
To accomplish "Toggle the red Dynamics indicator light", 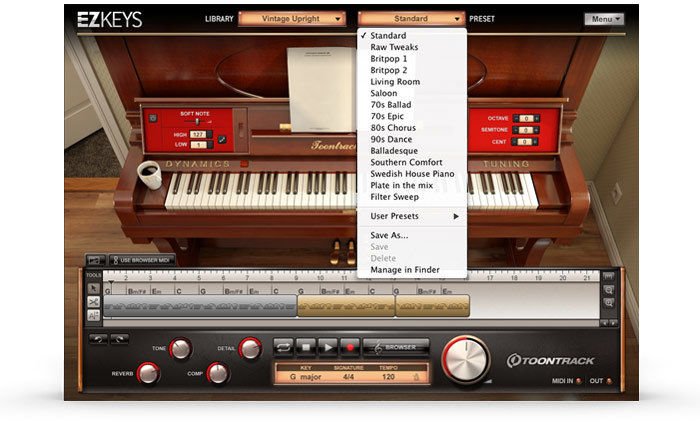I will [244, 164].
